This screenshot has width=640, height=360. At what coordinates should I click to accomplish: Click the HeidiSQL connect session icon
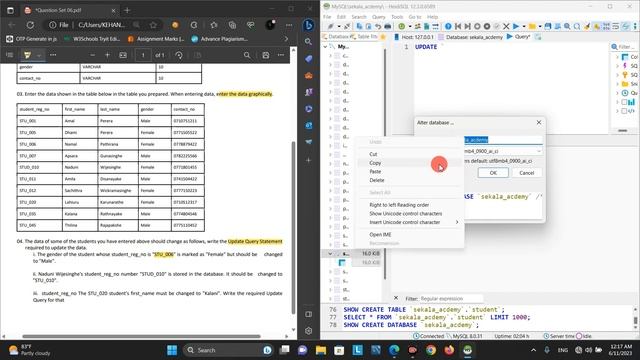pos(330,27)
